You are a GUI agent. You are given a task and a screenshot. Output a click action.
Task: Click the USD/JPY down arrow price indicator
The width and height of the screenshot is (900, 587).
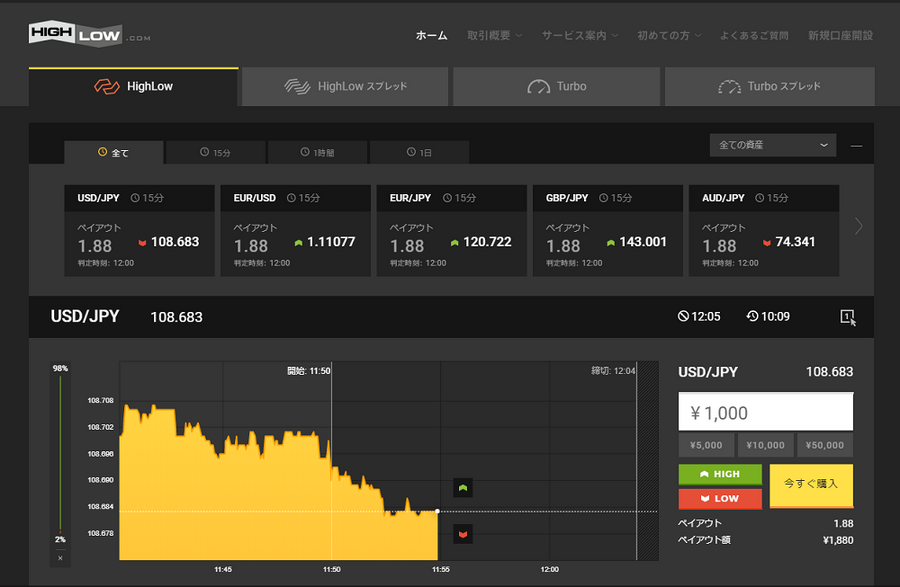142,243
